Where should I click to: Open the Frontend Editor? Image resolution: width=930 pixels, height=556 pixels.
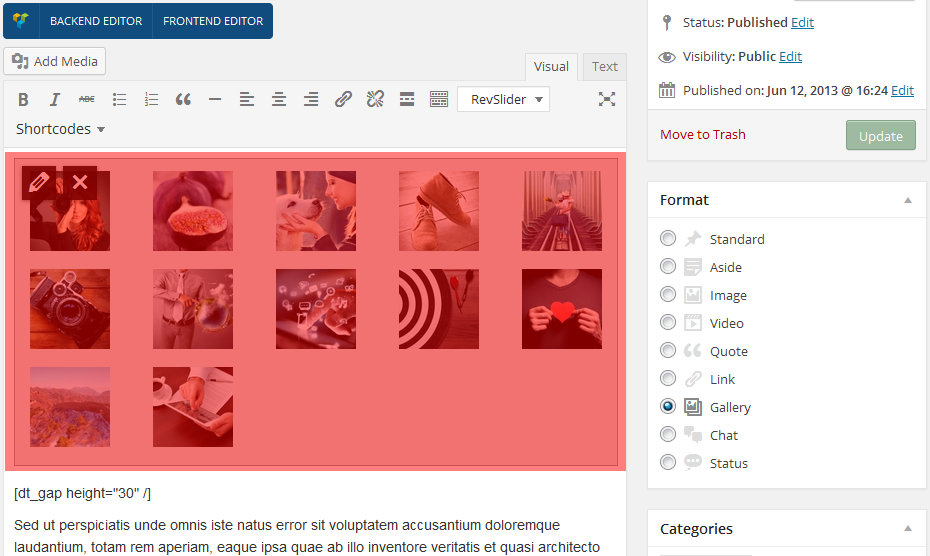coord(213,21)
